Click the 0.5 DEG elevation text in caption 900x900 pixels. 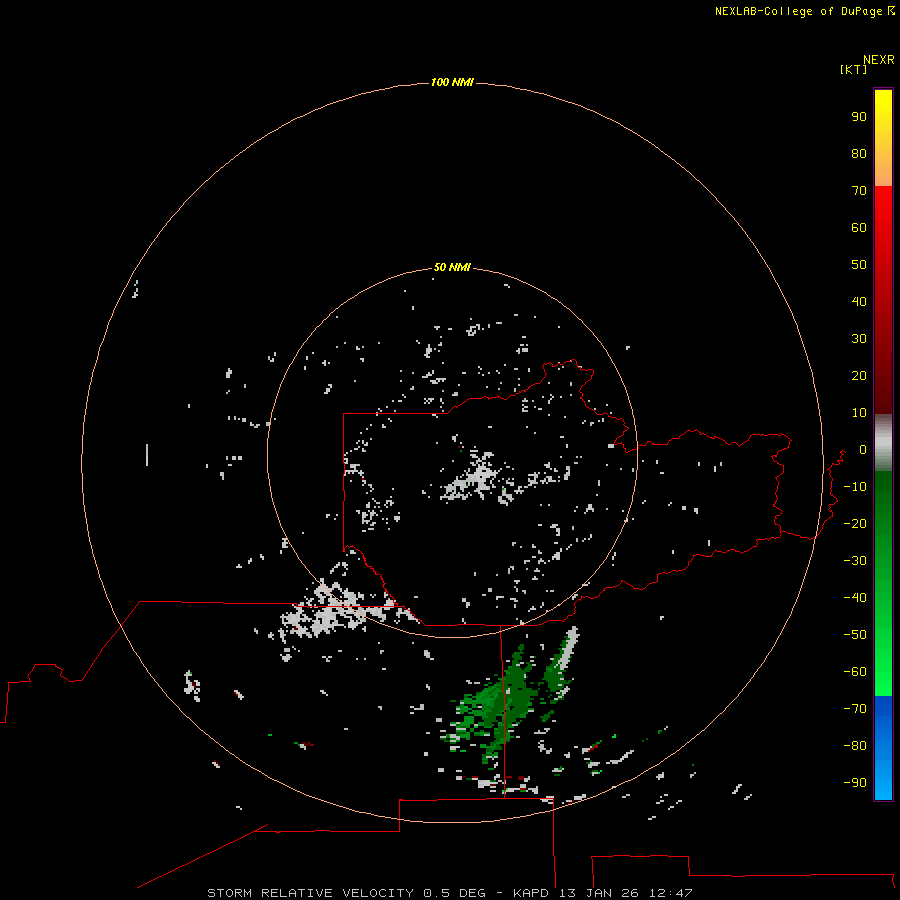coord(455,893)
